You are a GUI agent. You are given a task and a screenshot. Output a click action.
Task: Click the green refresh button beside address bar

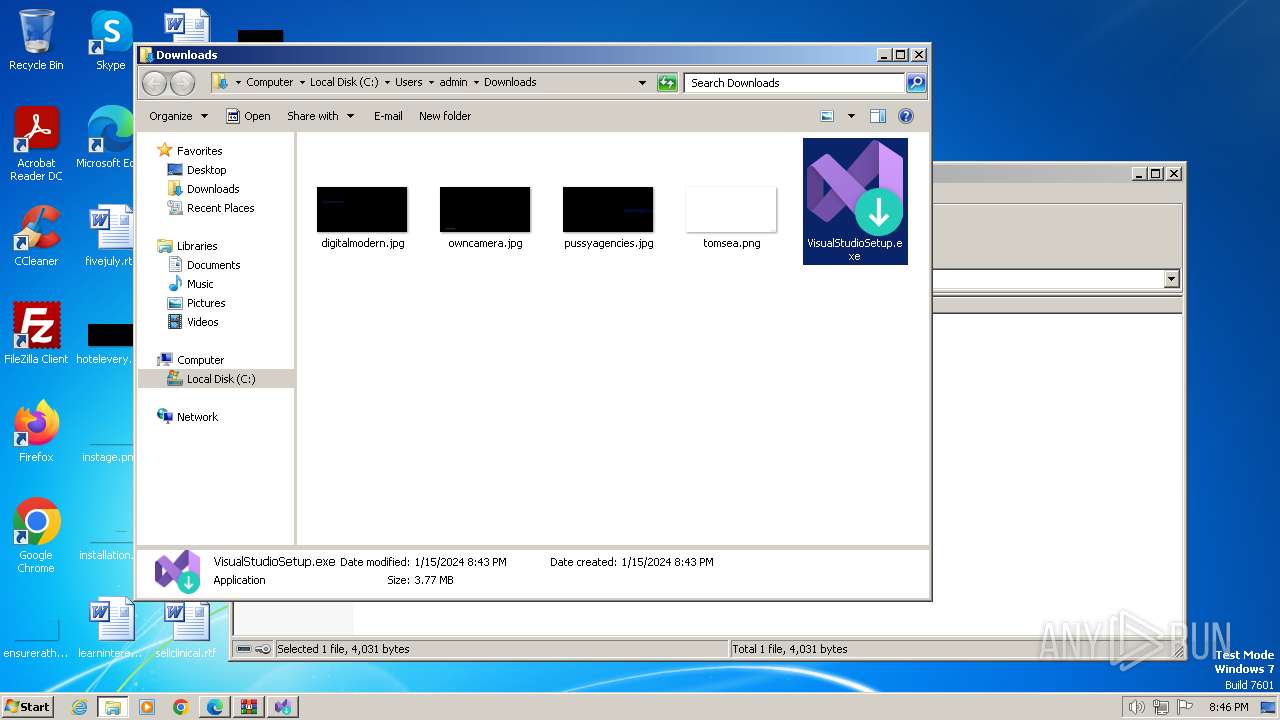tap(667, 83)
